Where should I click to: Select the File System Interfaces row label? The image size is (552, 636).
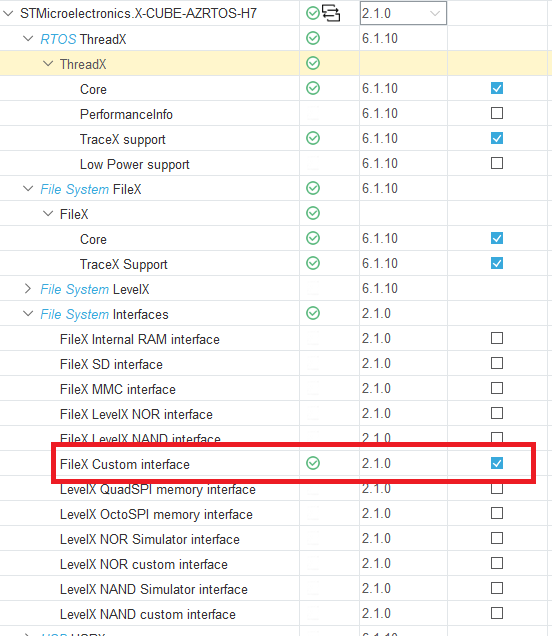coord(104,314)
